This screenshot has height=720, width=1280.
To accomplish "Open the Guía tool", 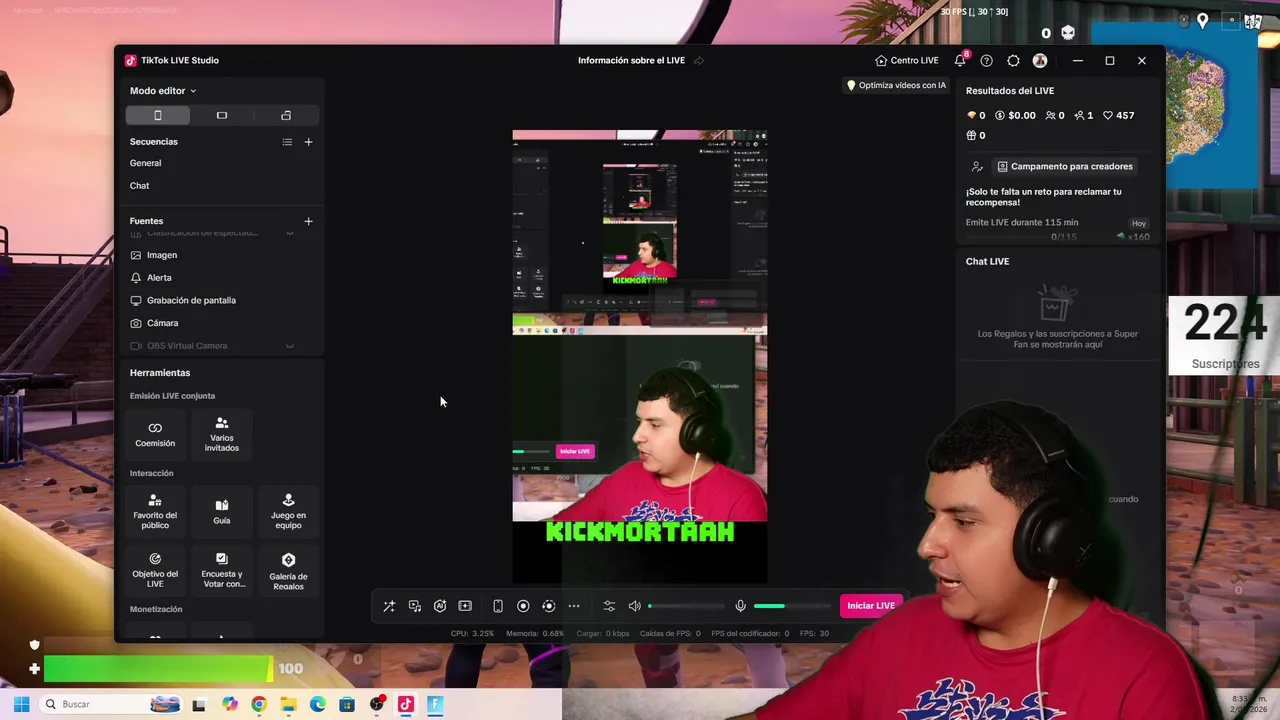I will (222, 511).
